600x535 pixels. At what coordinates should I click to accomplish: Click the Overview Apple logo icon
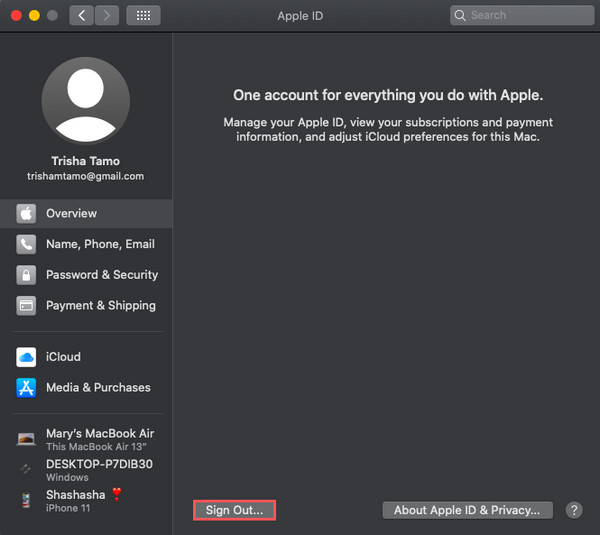coord(26,214)
